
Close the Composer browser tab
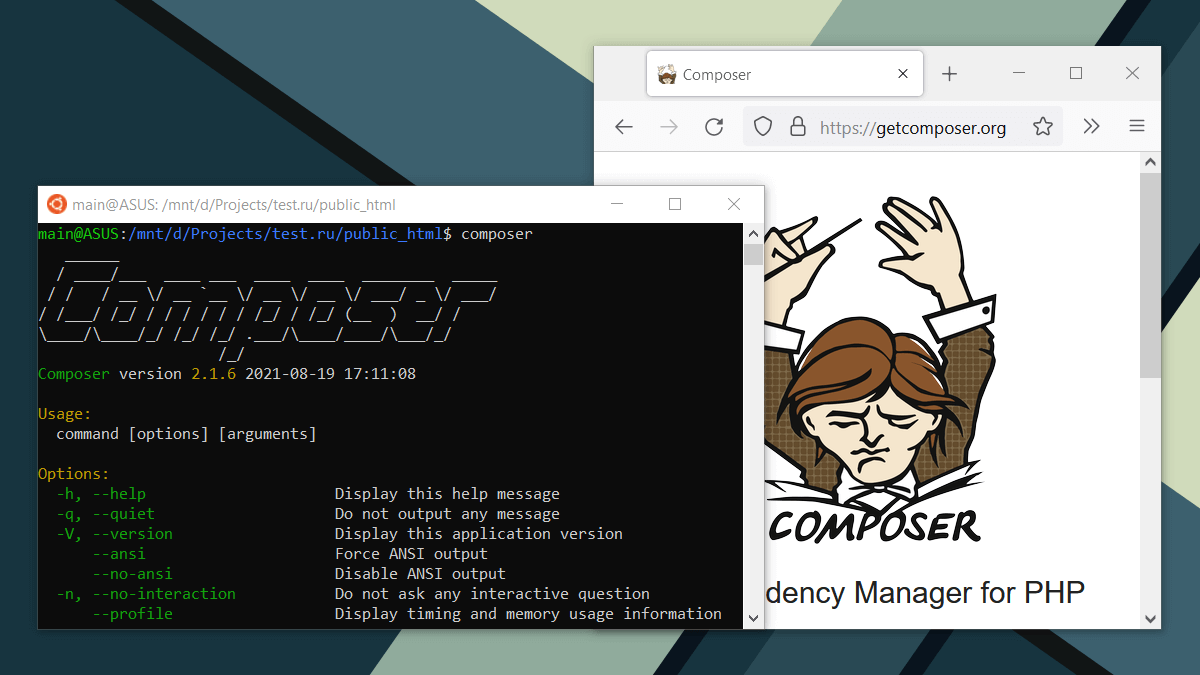[903, 74]
